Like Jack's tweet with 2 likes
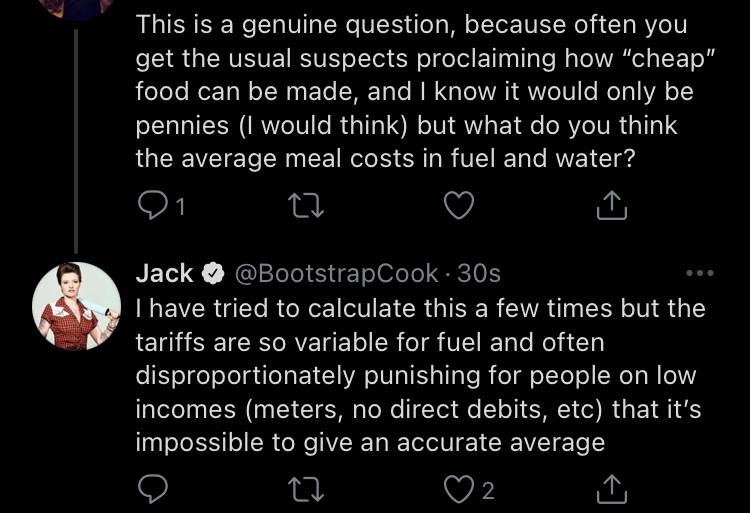 (x=459, y=490)
